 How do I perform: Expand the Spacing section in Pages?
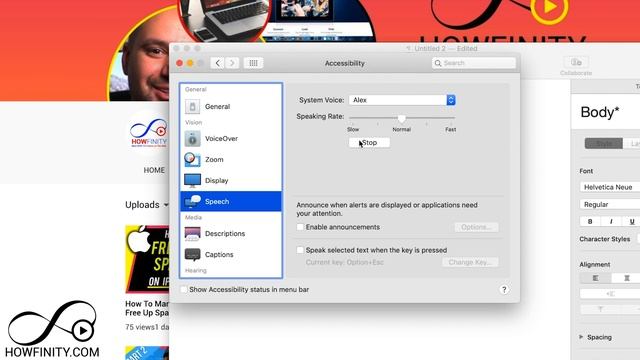tap(581, 337)
